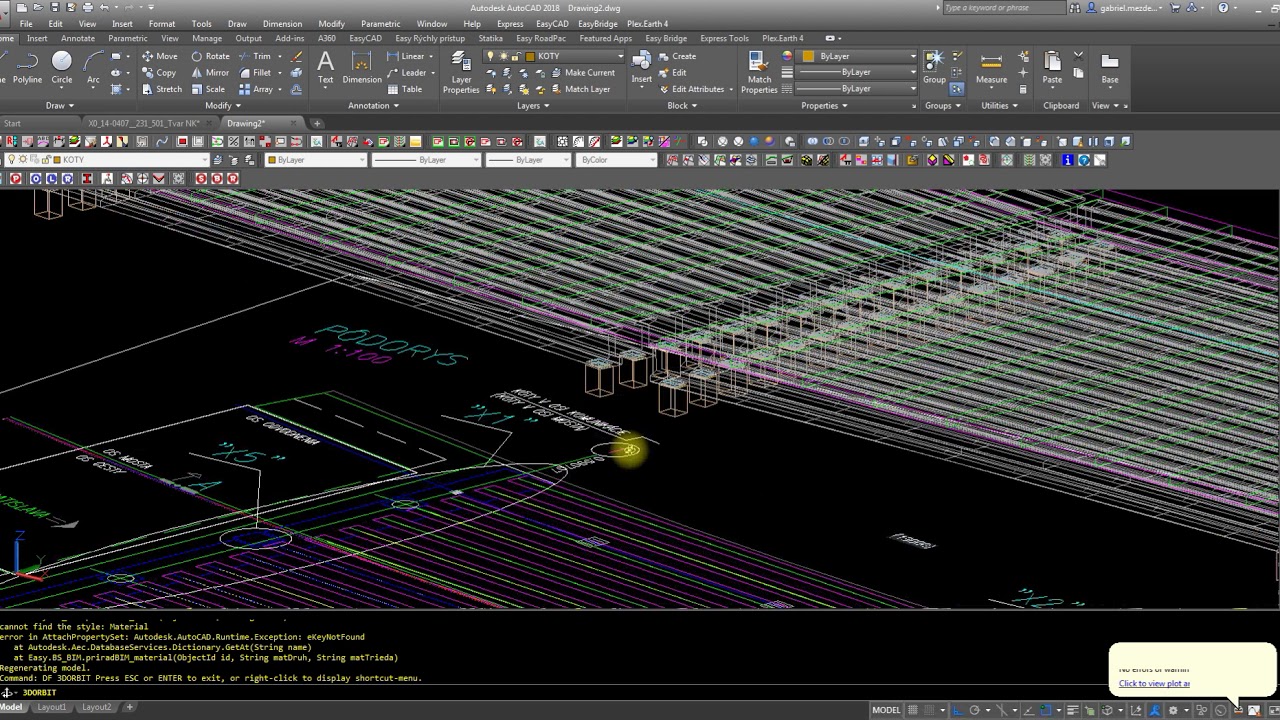
Task: Expand the Annotation panel
Action: [373, 105]
